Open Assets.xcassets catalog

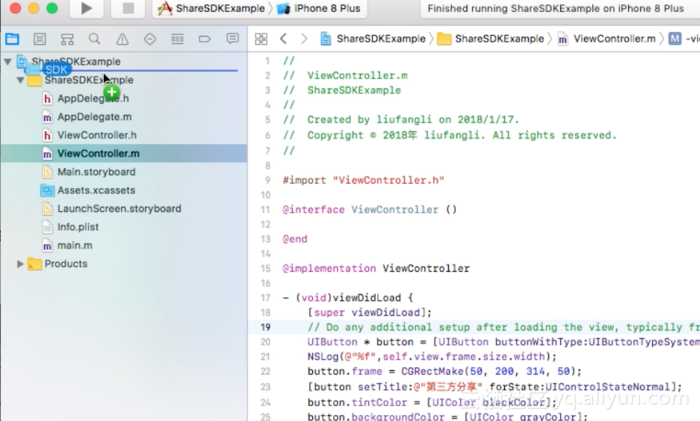click(96, 190)
